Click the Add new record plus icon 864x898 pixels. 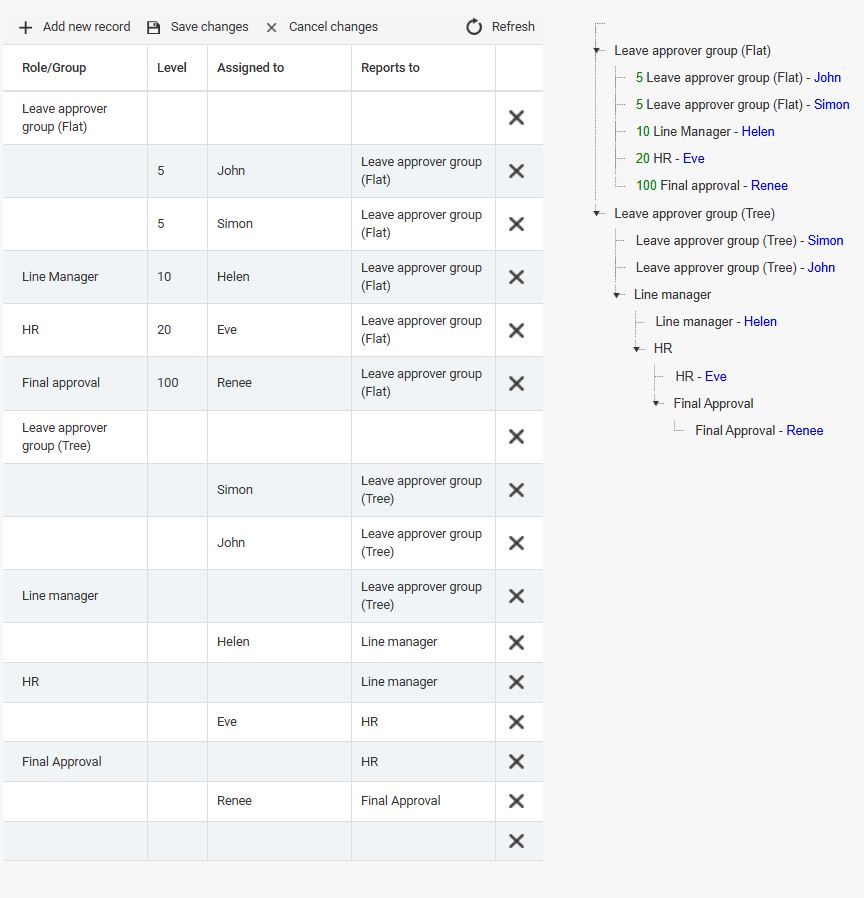[25, 27]
